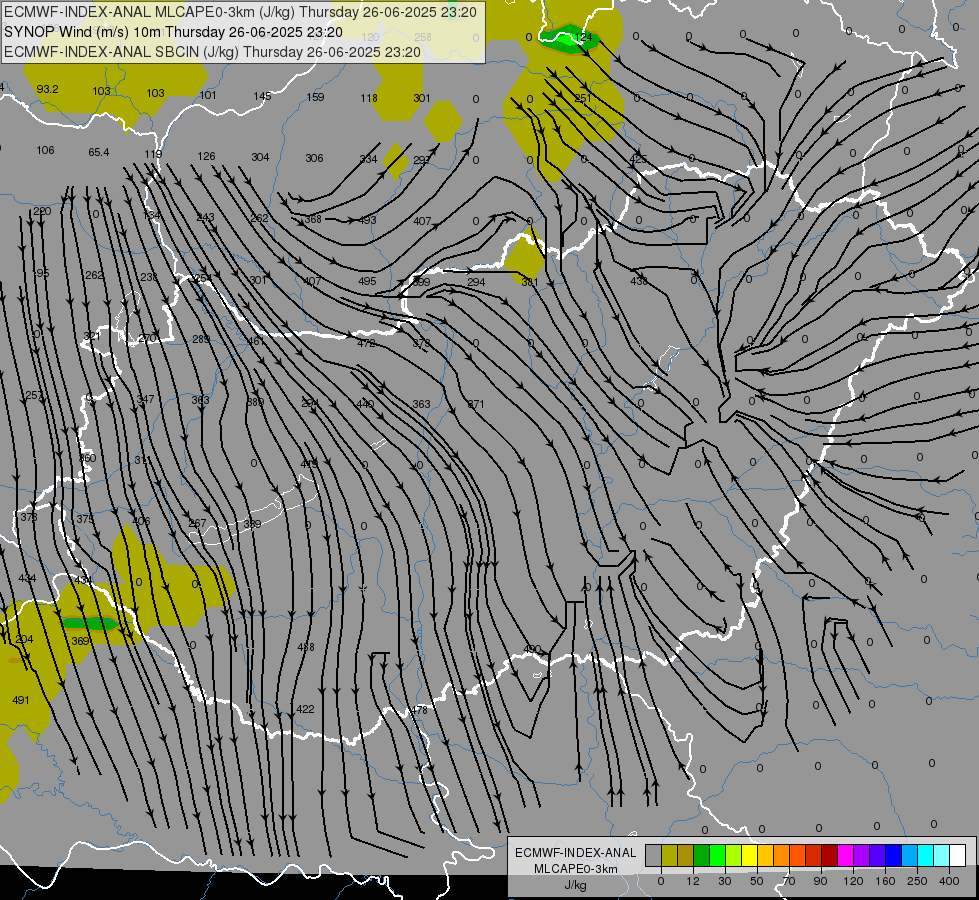Screen dimensions: 979x900
Task: Click the '90' tick label in legend
Action: (820, 881)
